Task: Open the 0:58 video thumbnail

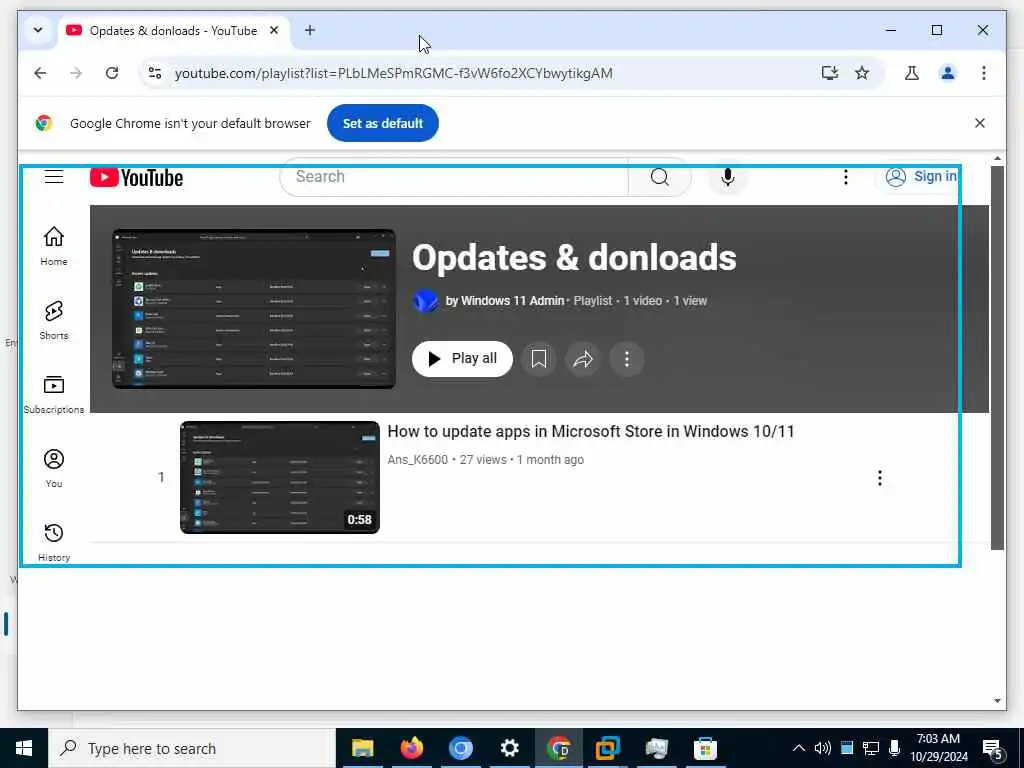Action: coord(280,477)
